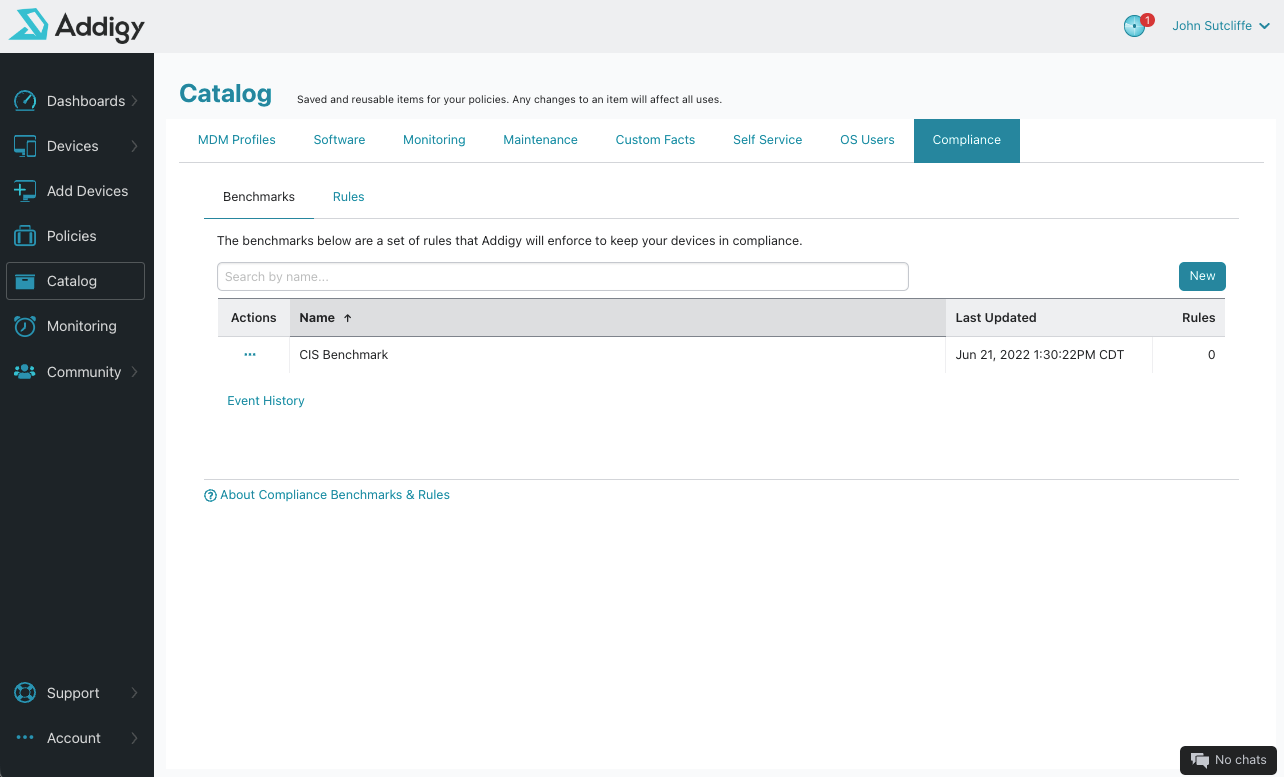This screenshot has width=1284, height=777.
Task: Open the Dashboards sidebar item
Action: point(76,101)
